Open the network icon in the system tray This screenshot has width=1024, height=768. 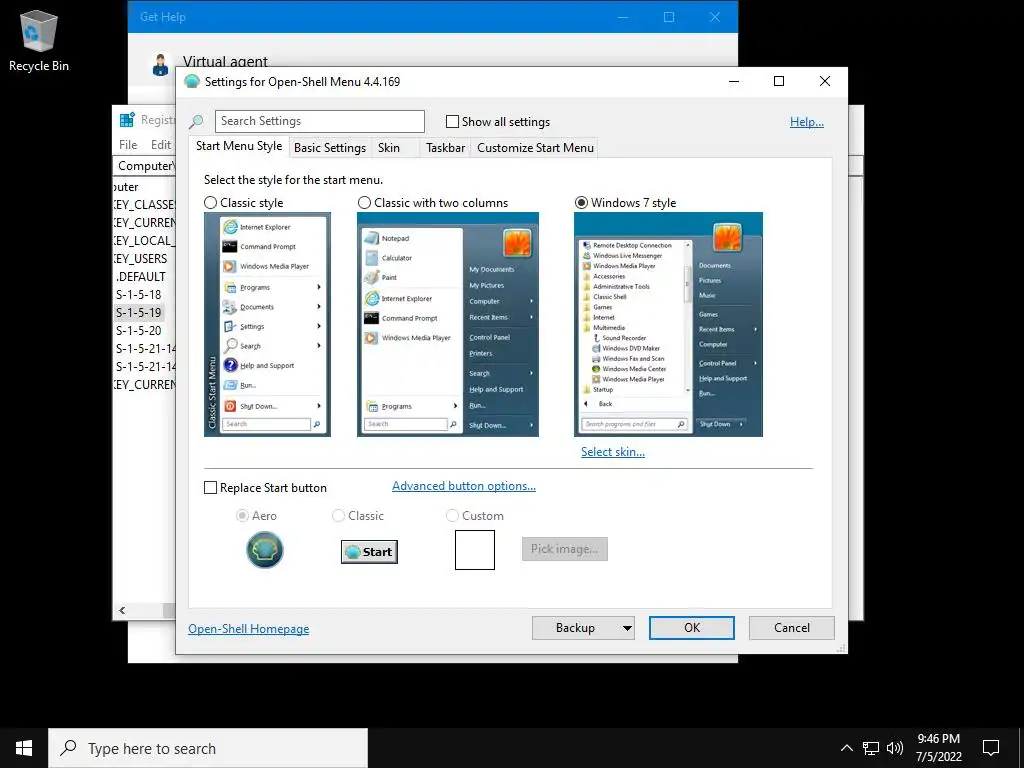(871, 748)
